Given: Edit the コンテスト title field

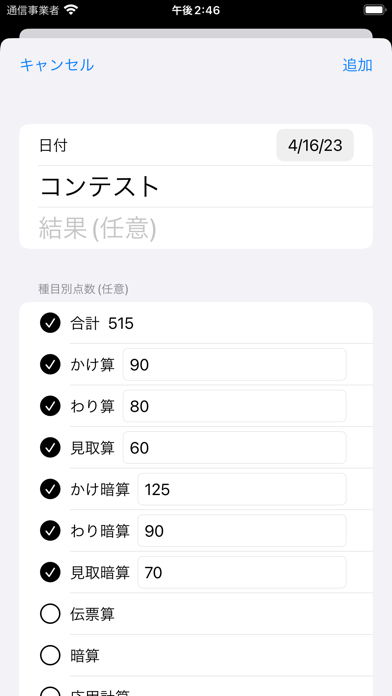Looking at the screenshot, I should pyautogui.click(x=205, y=186).
